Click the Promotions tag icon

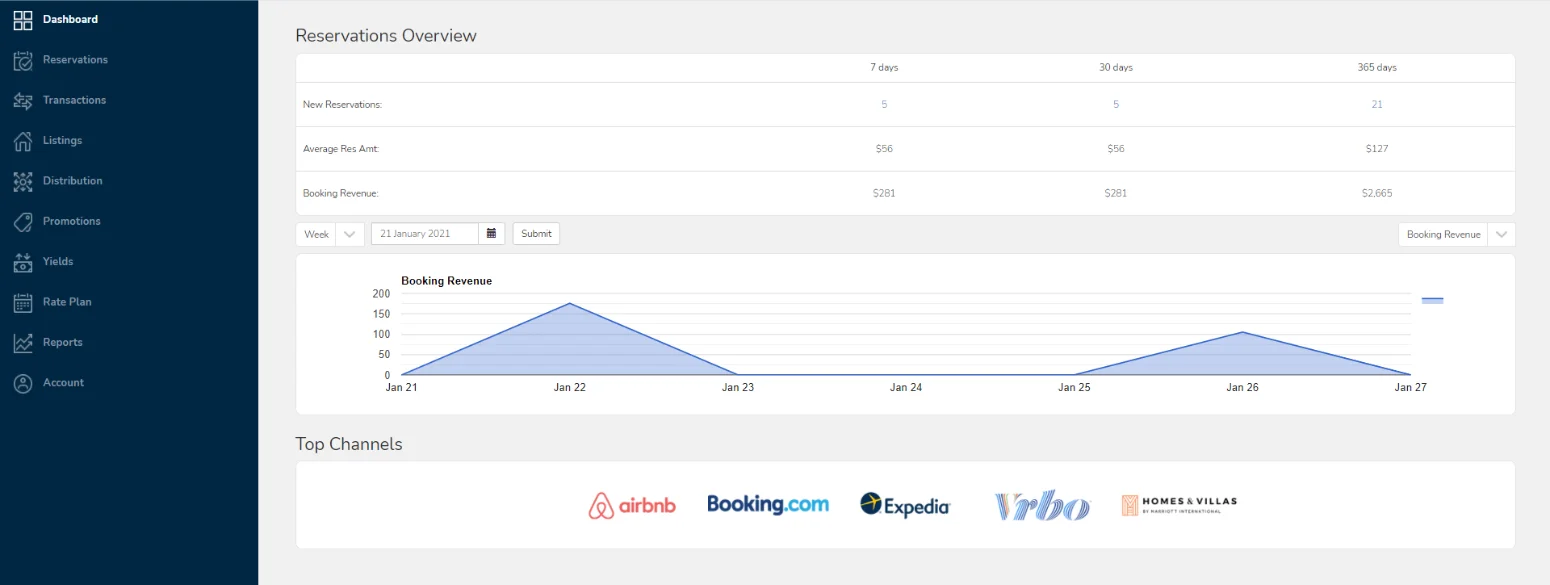point(23,222)
